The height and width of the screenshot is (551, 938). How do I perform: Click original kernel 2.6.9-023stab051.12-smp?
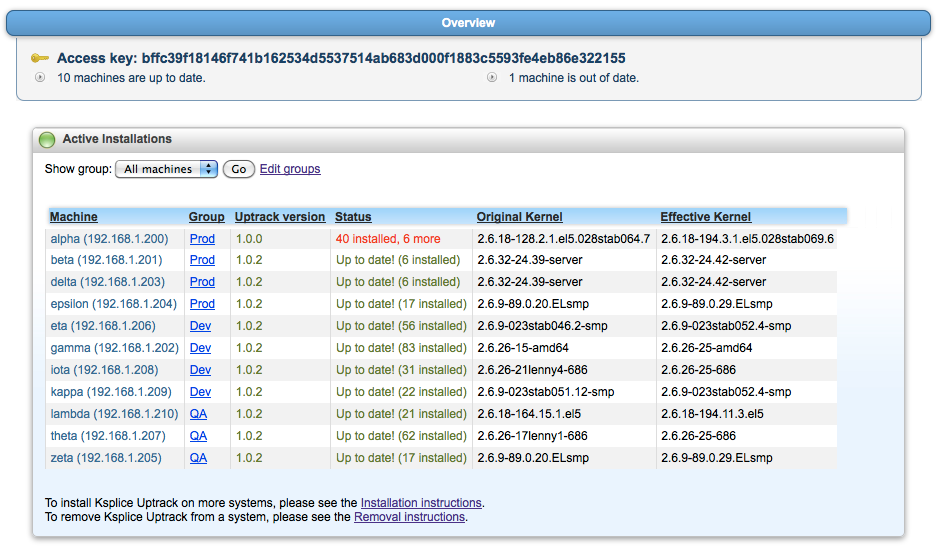click(x=546, y=392)
